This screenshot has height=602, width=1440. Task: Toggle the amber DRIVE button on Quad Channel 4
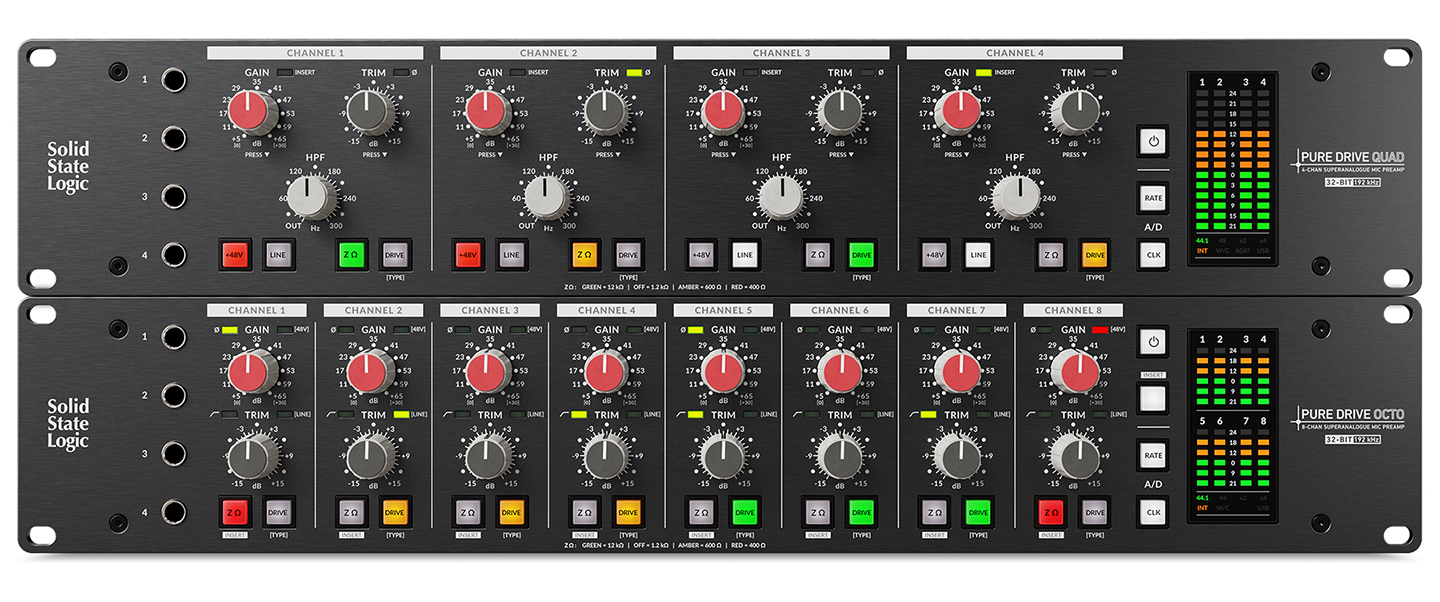coord(1095,255)
